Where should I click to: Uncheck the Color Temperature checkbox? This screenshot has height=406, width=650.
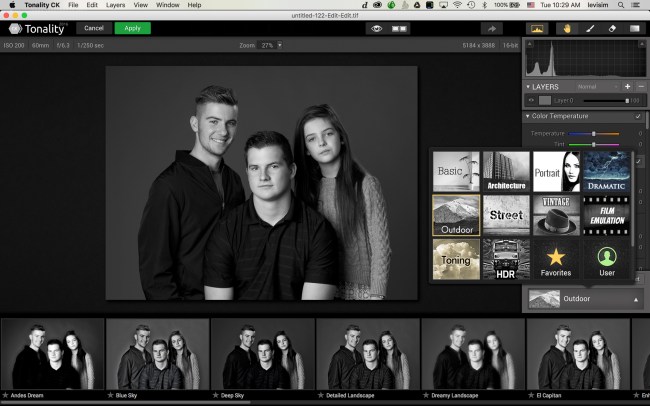click(638, 117)
